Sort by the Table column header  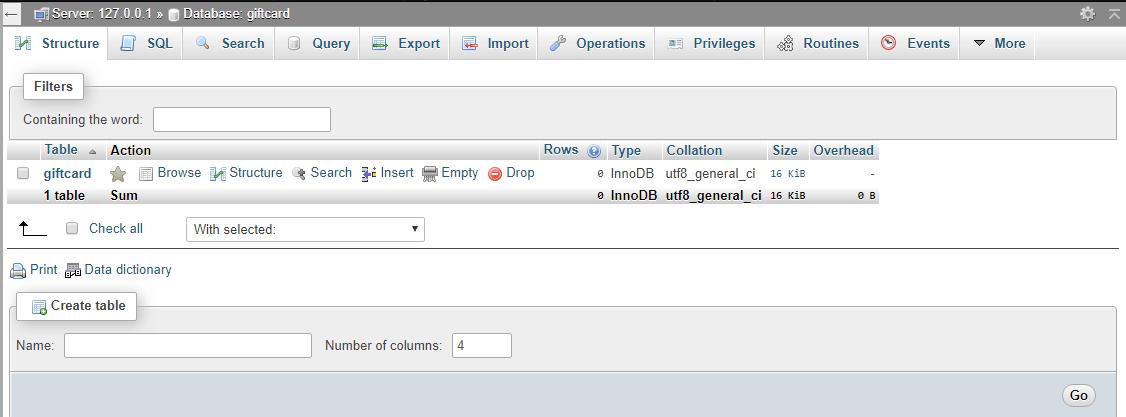(61, 150)
